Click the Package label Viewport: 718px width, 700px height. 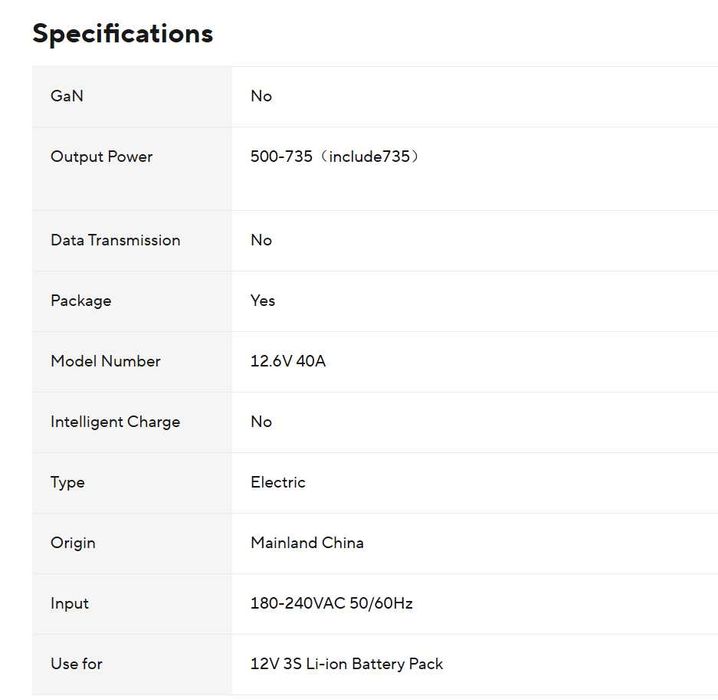(81, 301)
